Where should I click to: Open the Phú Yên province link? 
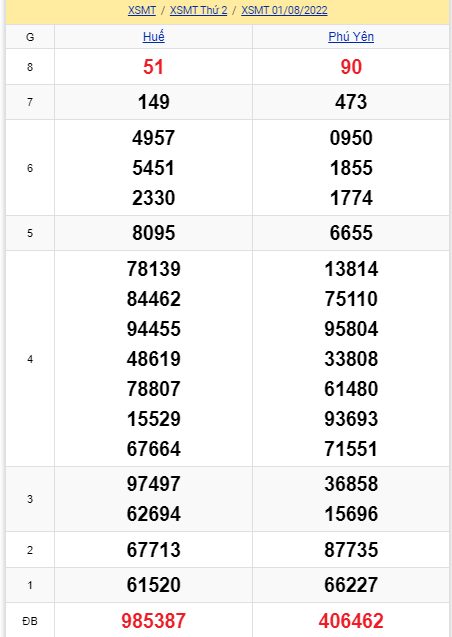point(351,37)
